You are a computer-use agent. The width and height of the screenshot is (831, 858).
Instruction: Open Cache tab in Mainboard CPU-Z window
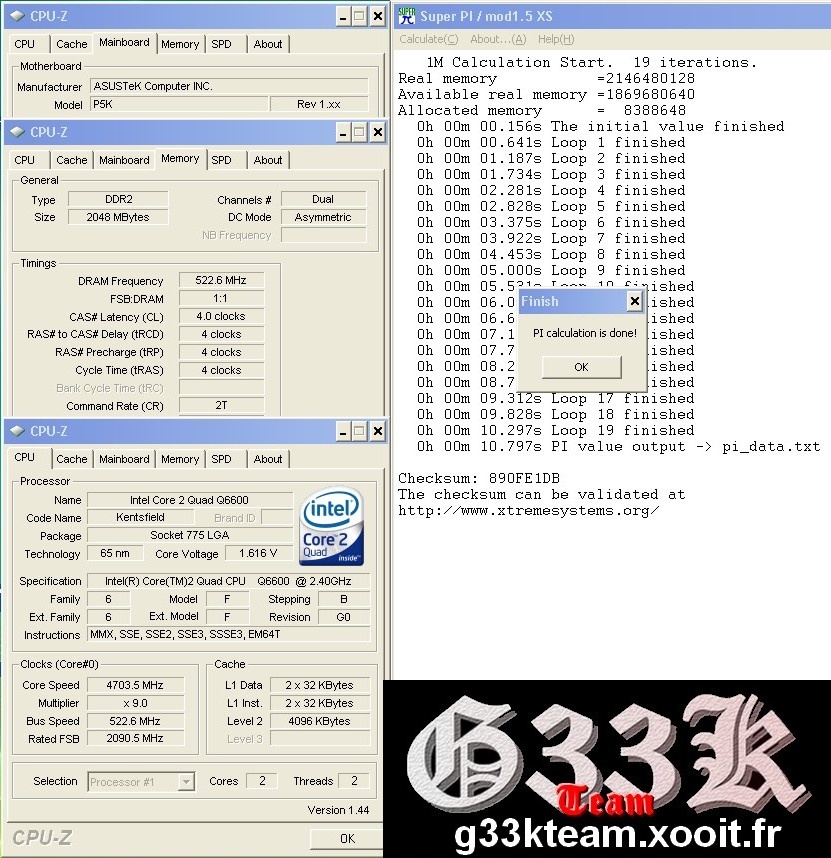point(72,44)
